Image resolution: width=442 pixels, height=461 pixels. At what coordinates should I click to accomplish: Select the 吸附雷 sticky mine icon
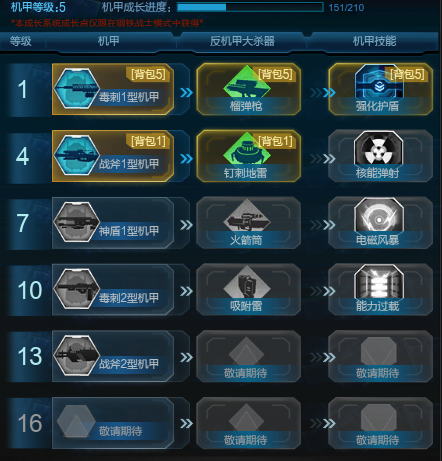[x=247, y=282]
